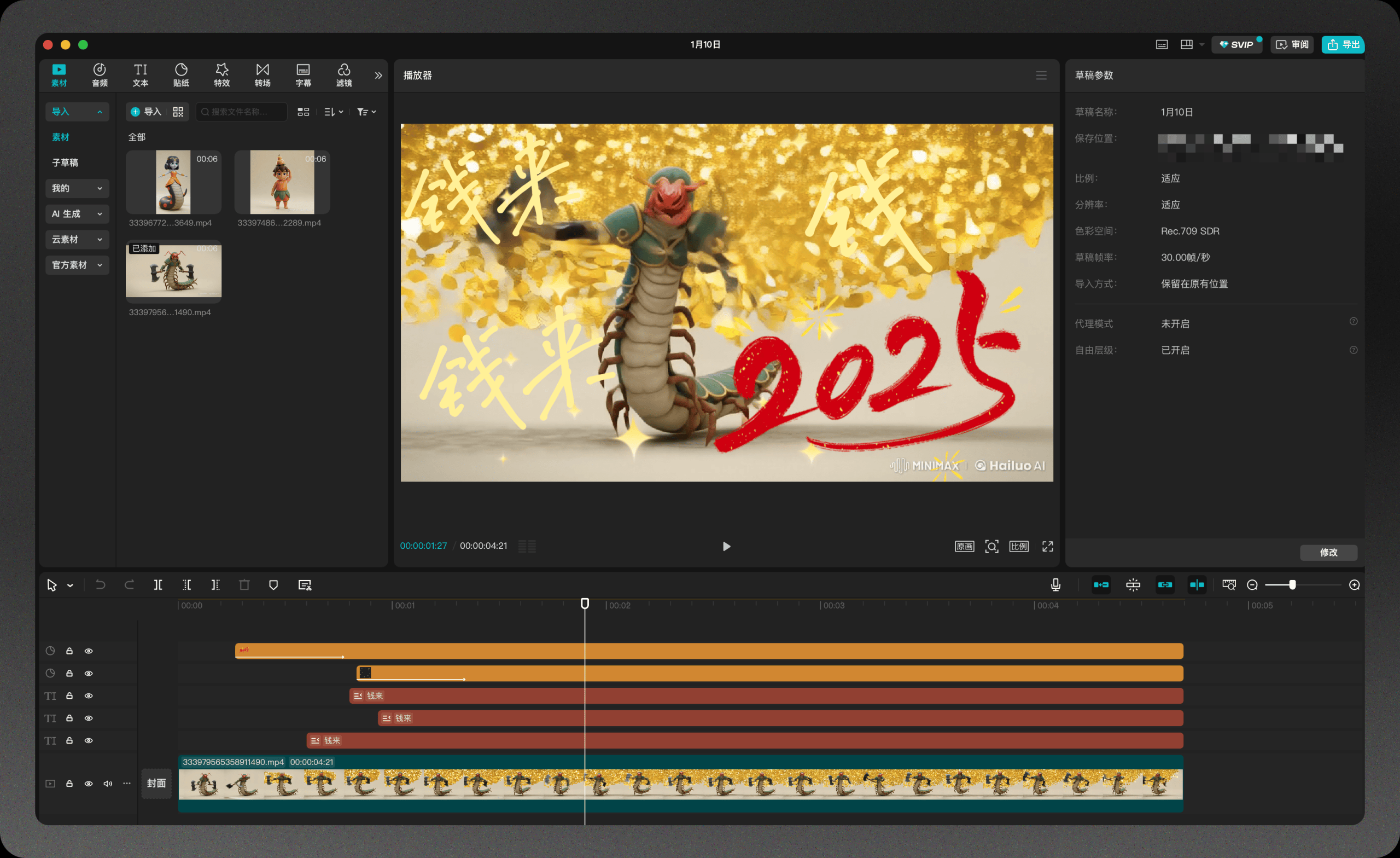Click the 原画 original quality button
Screen dimensions: 1400x858
coord(964,546)
